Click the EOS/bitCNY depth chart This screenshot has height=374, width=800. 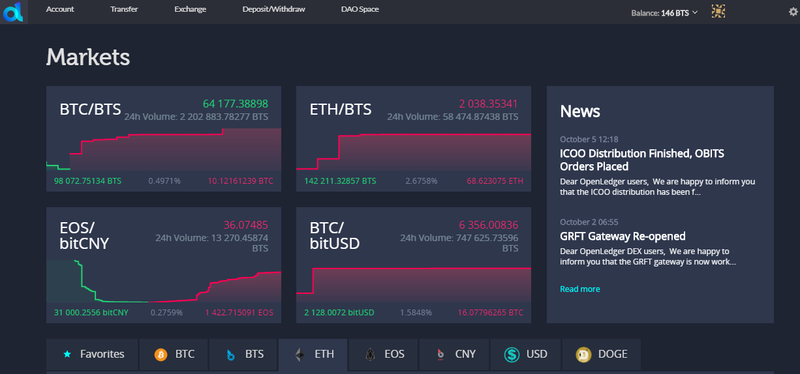click(164, 281)
